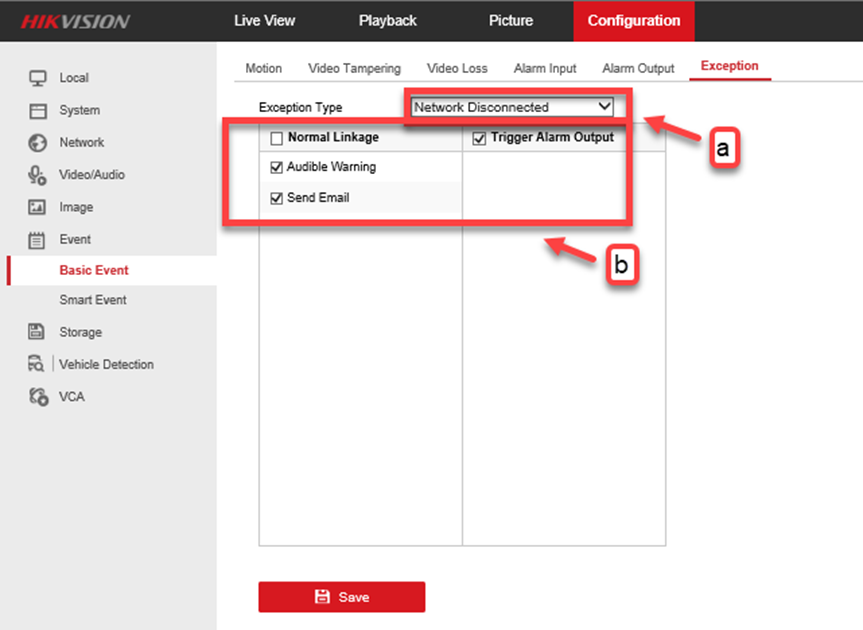The height and width of the screenshot is (630, 863).
Task: Click the System window icon
Action: pos(38,111)
